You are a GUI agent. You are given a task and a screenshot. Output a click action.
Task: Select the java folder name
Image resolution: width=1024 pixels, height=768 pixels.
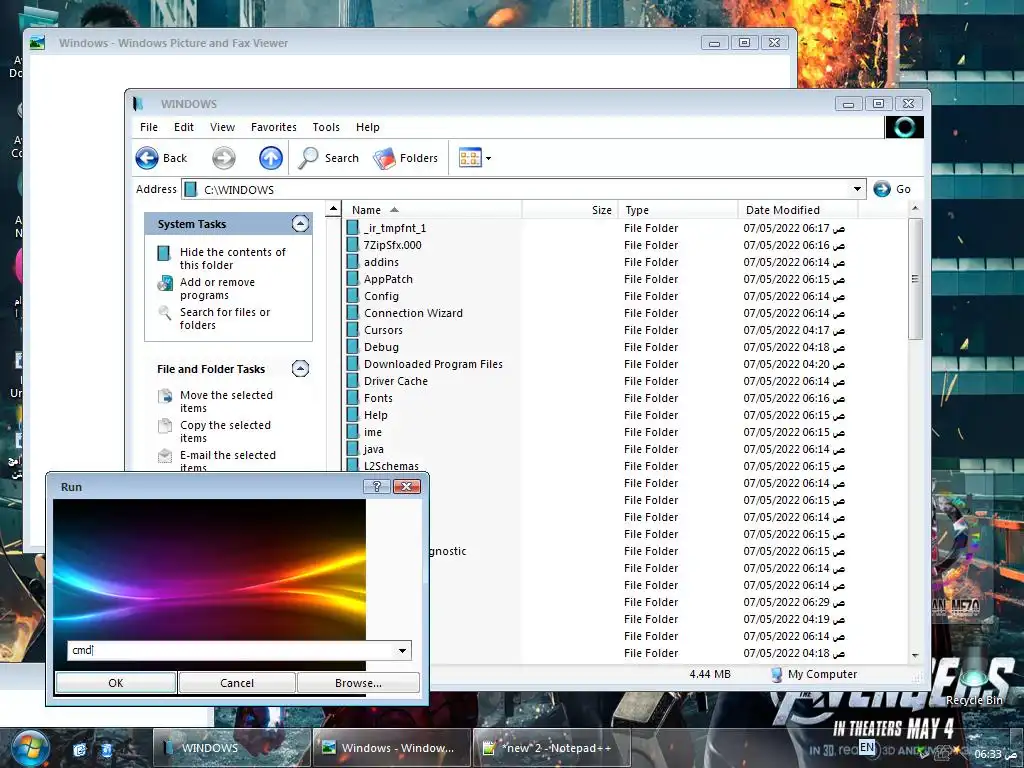coord(374,449)
